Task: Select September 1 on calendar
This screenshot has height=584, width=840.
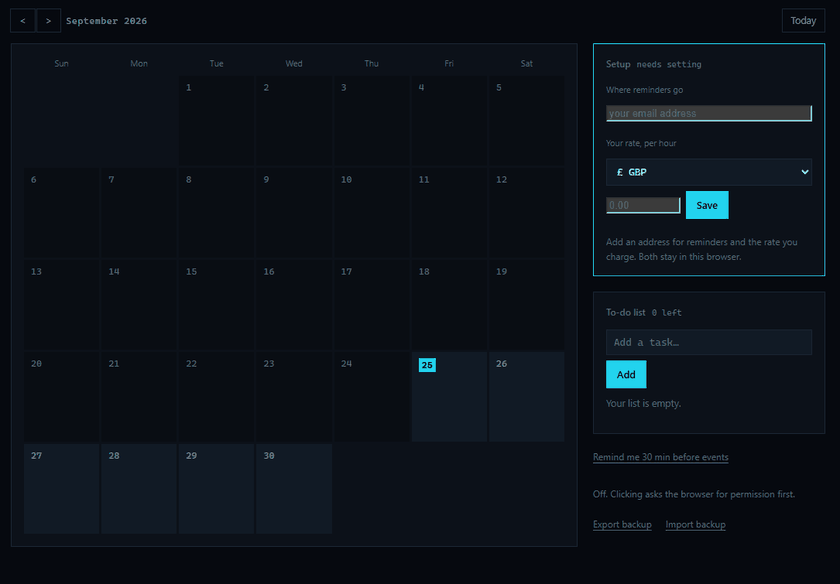Action: tap(216, 121)
